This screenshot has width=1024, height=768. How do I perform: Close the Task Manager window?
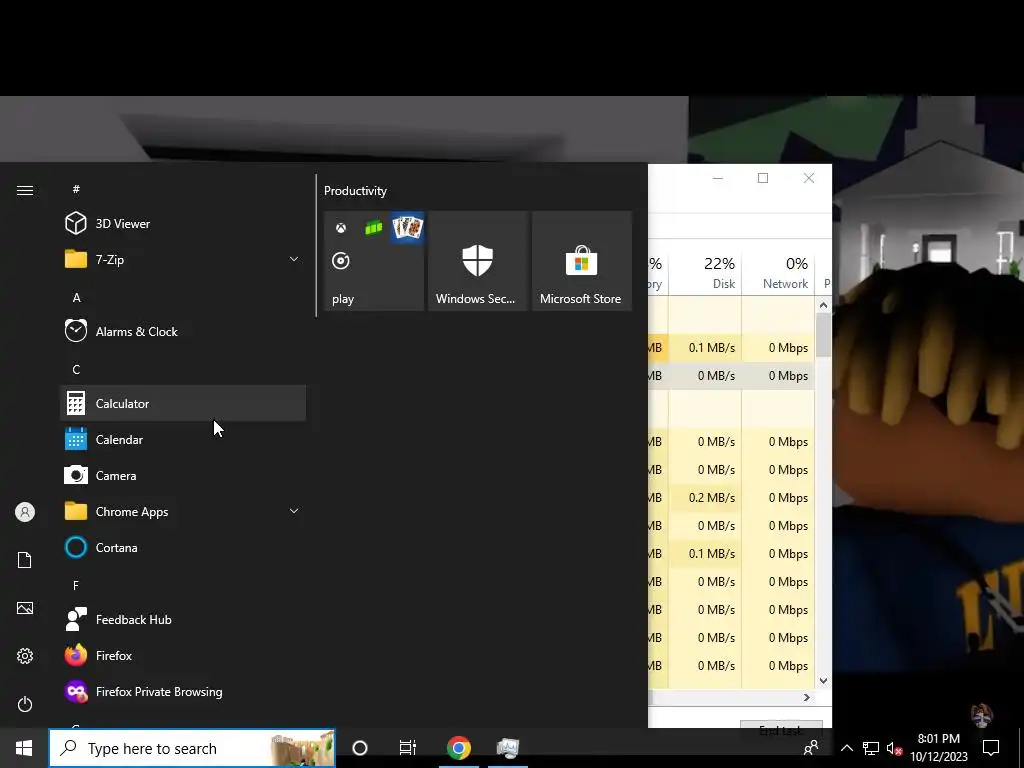coord(808,178)
